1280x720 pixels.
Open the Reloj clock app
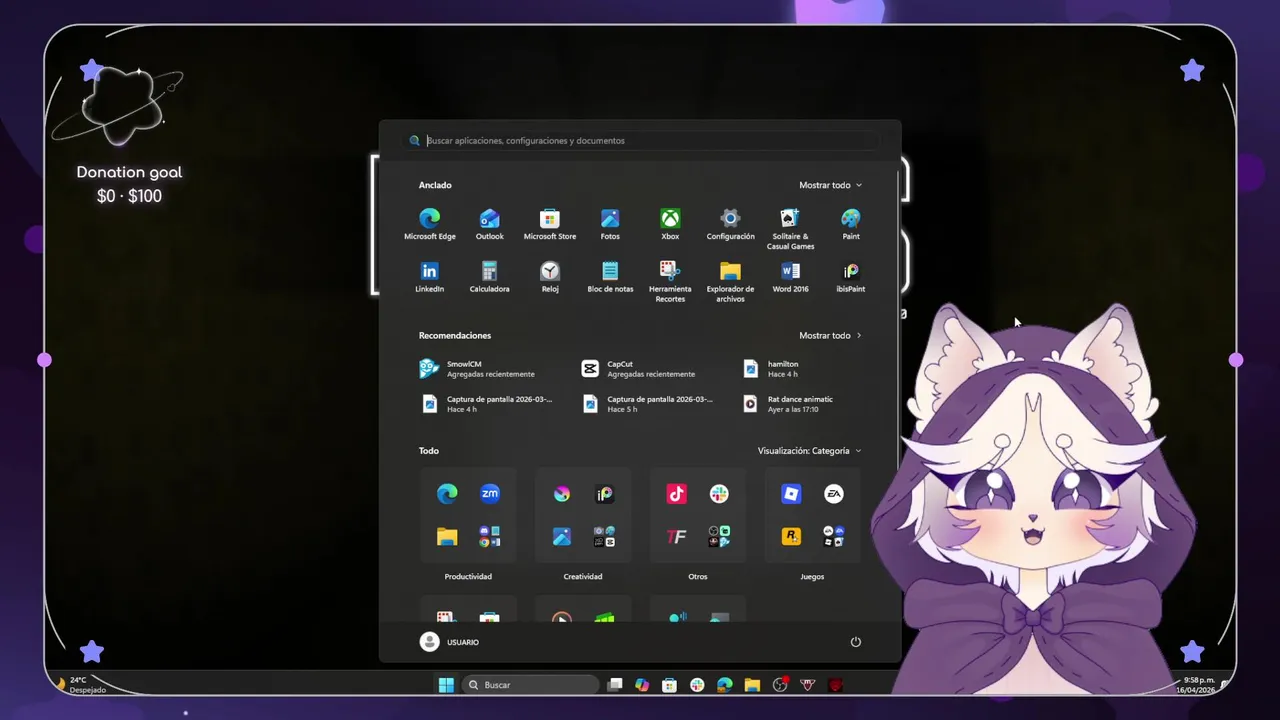tap(550, 277)
